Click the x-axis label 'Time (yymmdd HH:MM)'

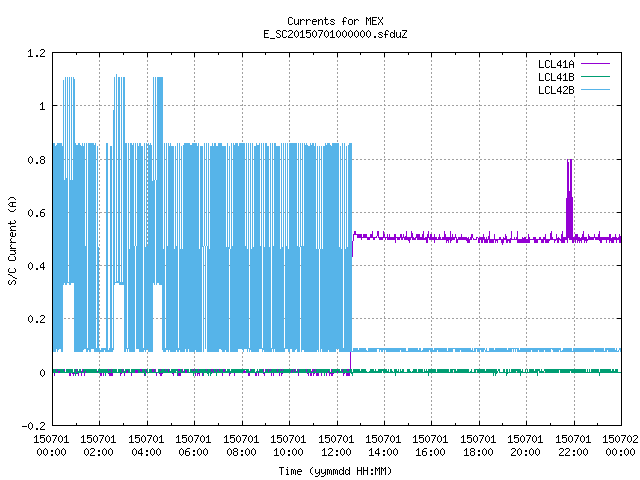335,471
